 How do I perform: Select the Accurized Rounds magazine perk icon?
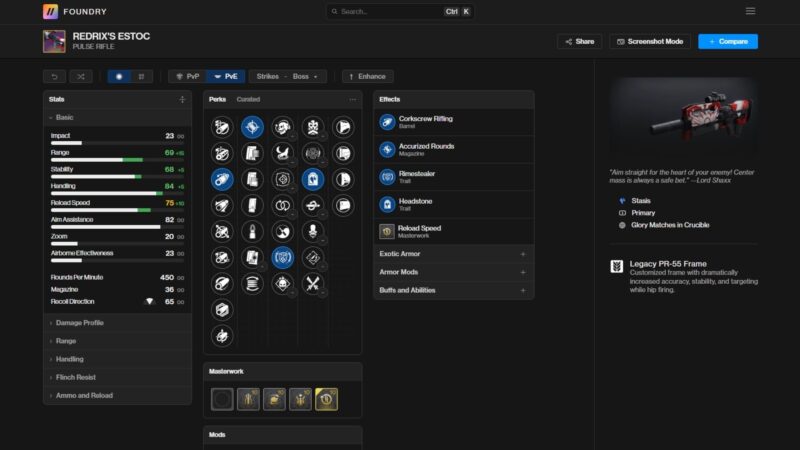tap(388, 149)
